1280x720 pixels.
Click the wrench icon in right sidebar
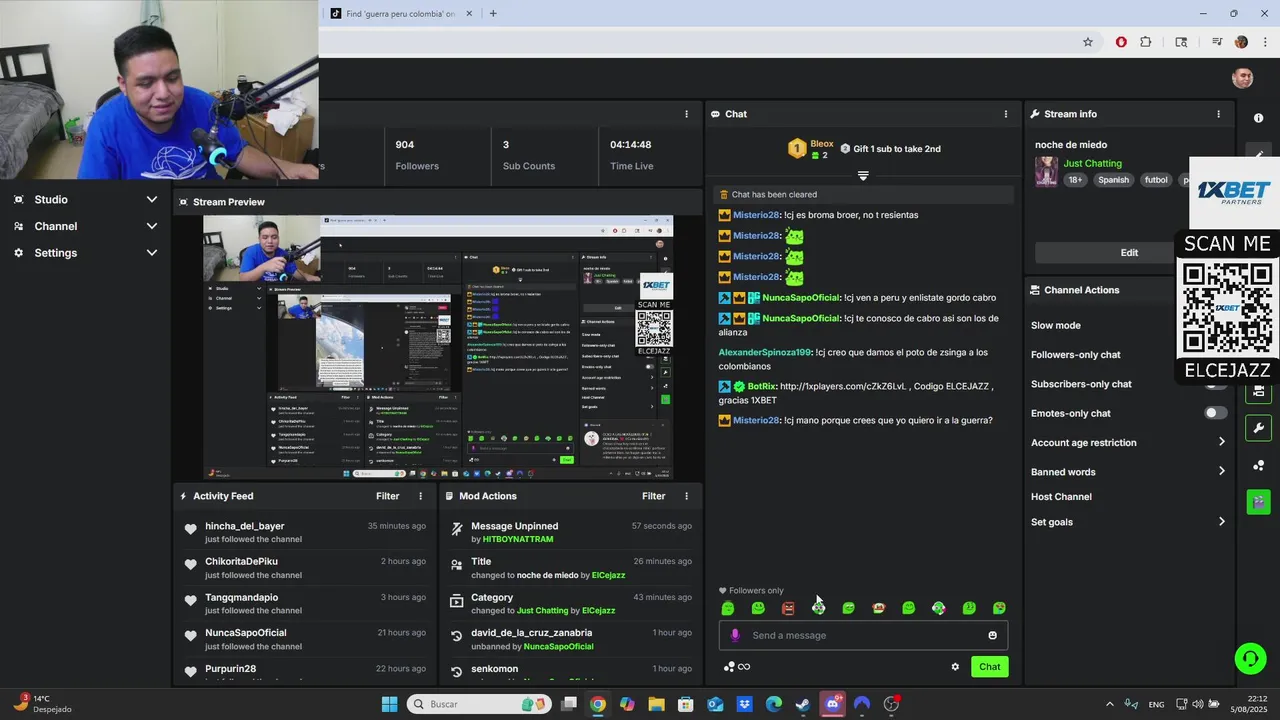tap(1258, 428)
